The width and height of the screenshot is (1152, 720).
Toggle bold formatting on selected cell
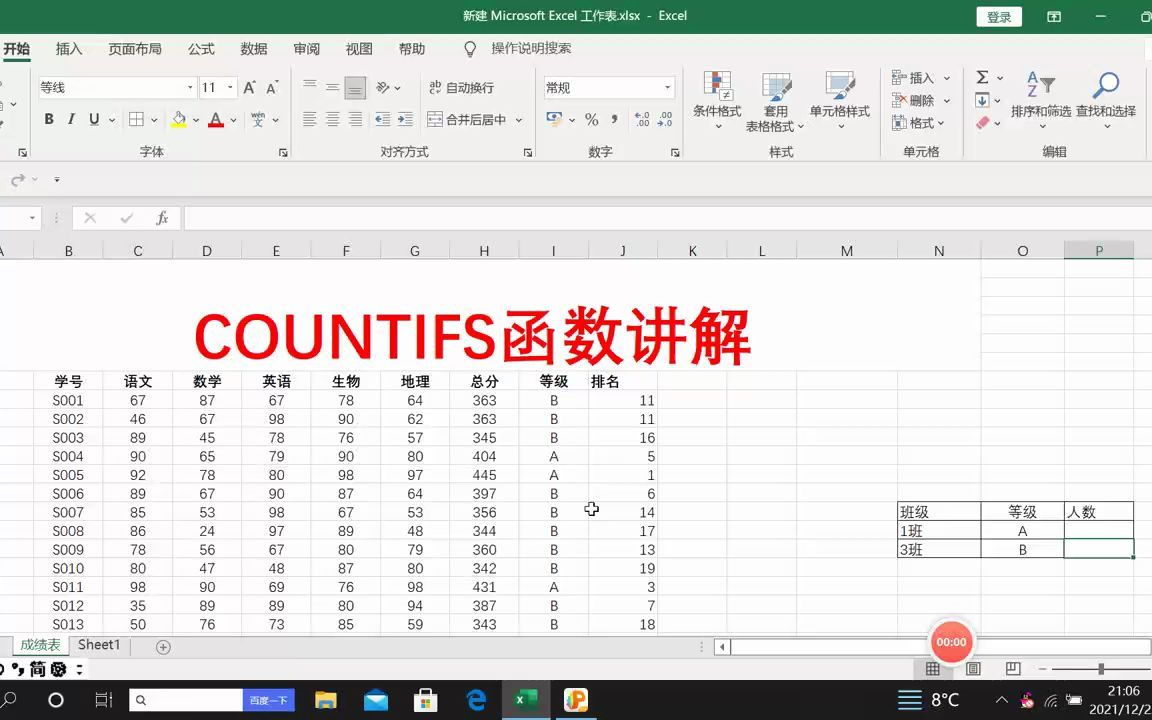48,119
